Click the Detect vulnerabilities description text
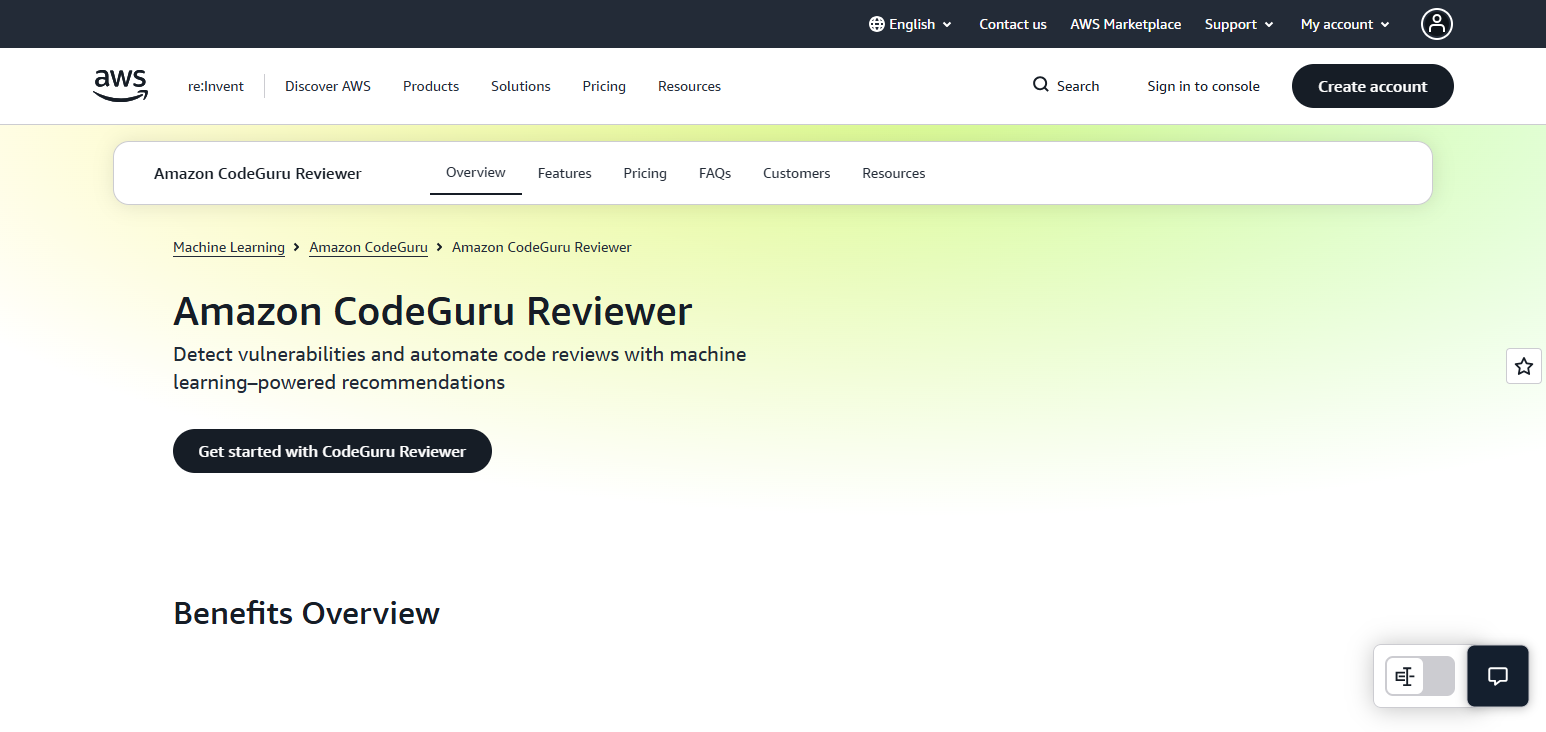The width and height of the screenshot is (1546, 732). (x=460, y=368)
